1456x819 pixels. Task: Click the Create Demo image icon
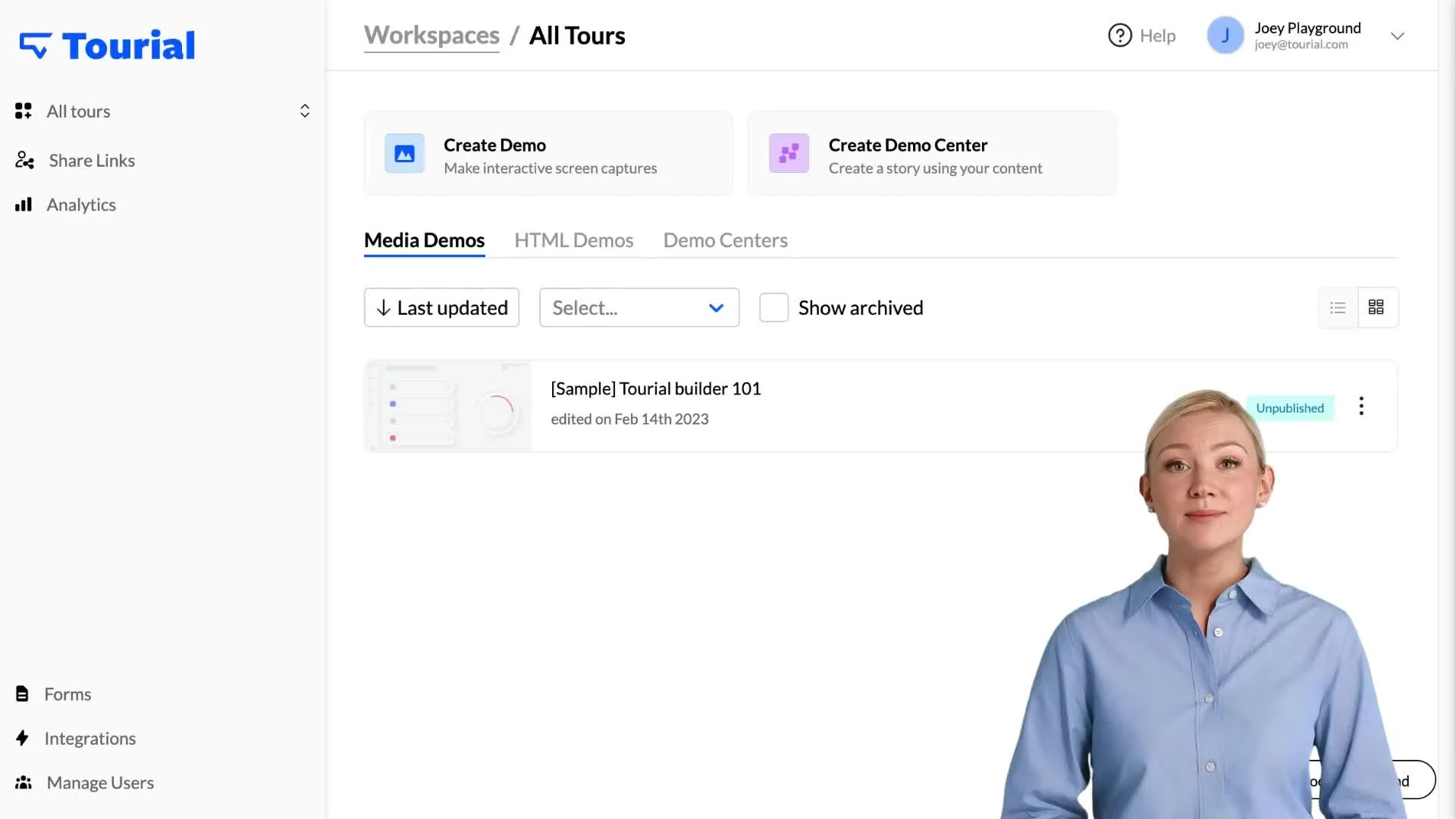pos(404,153)
